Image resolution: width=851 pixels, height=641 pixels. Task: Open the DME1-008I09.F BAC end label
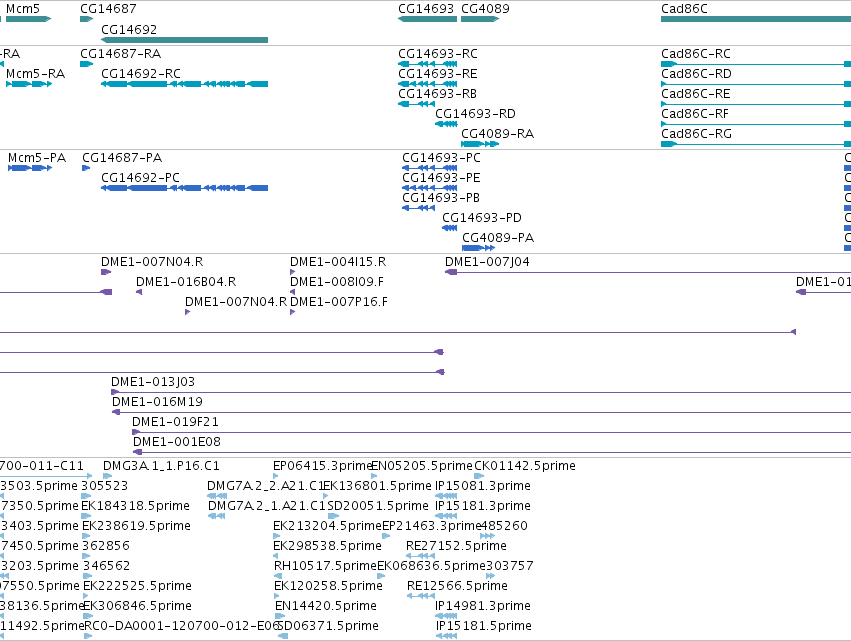pyautogui.click(x=337, y=282)
